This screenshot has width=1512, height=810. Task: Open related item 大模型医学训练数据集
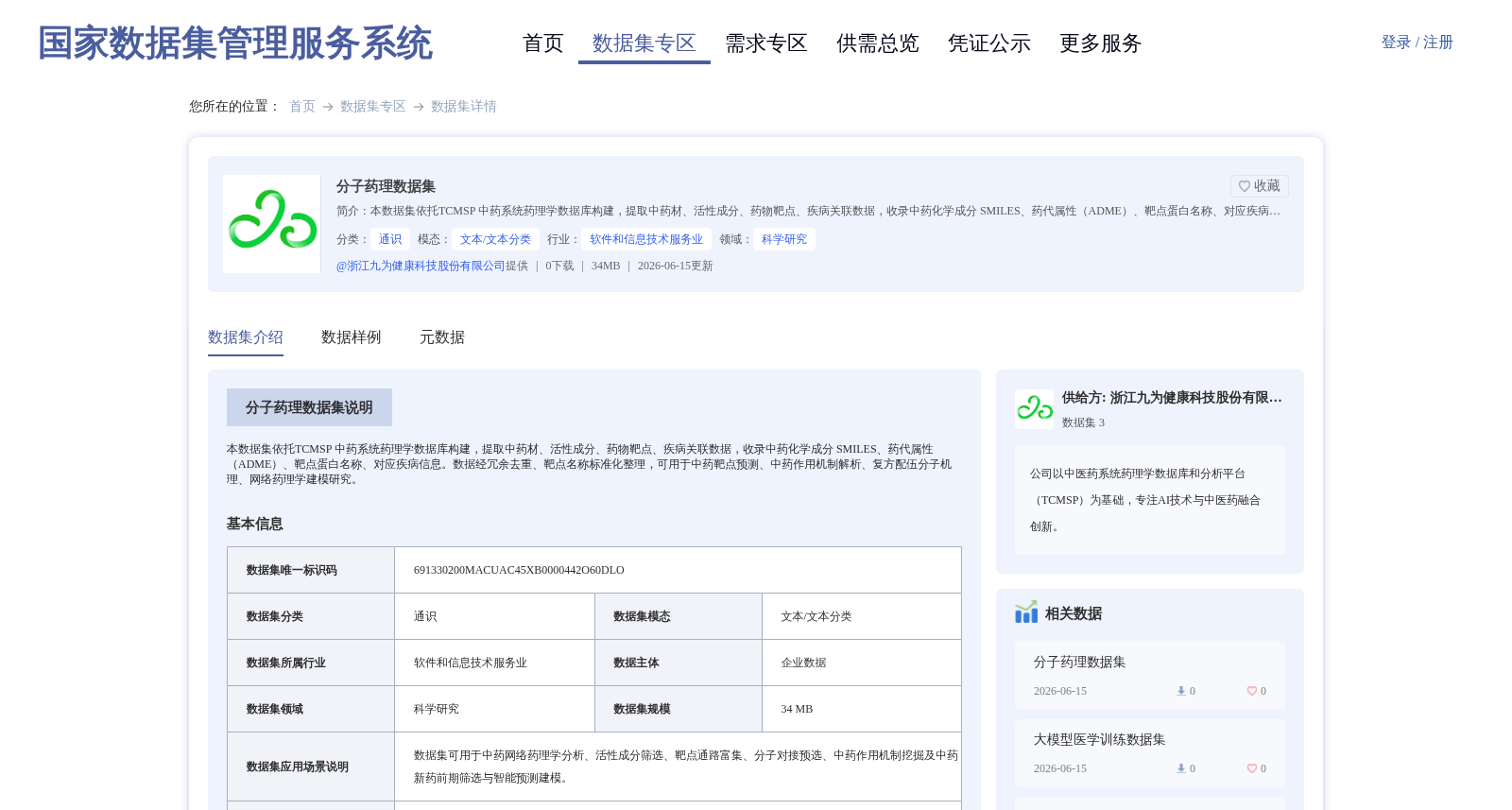tap(1100, 740)
